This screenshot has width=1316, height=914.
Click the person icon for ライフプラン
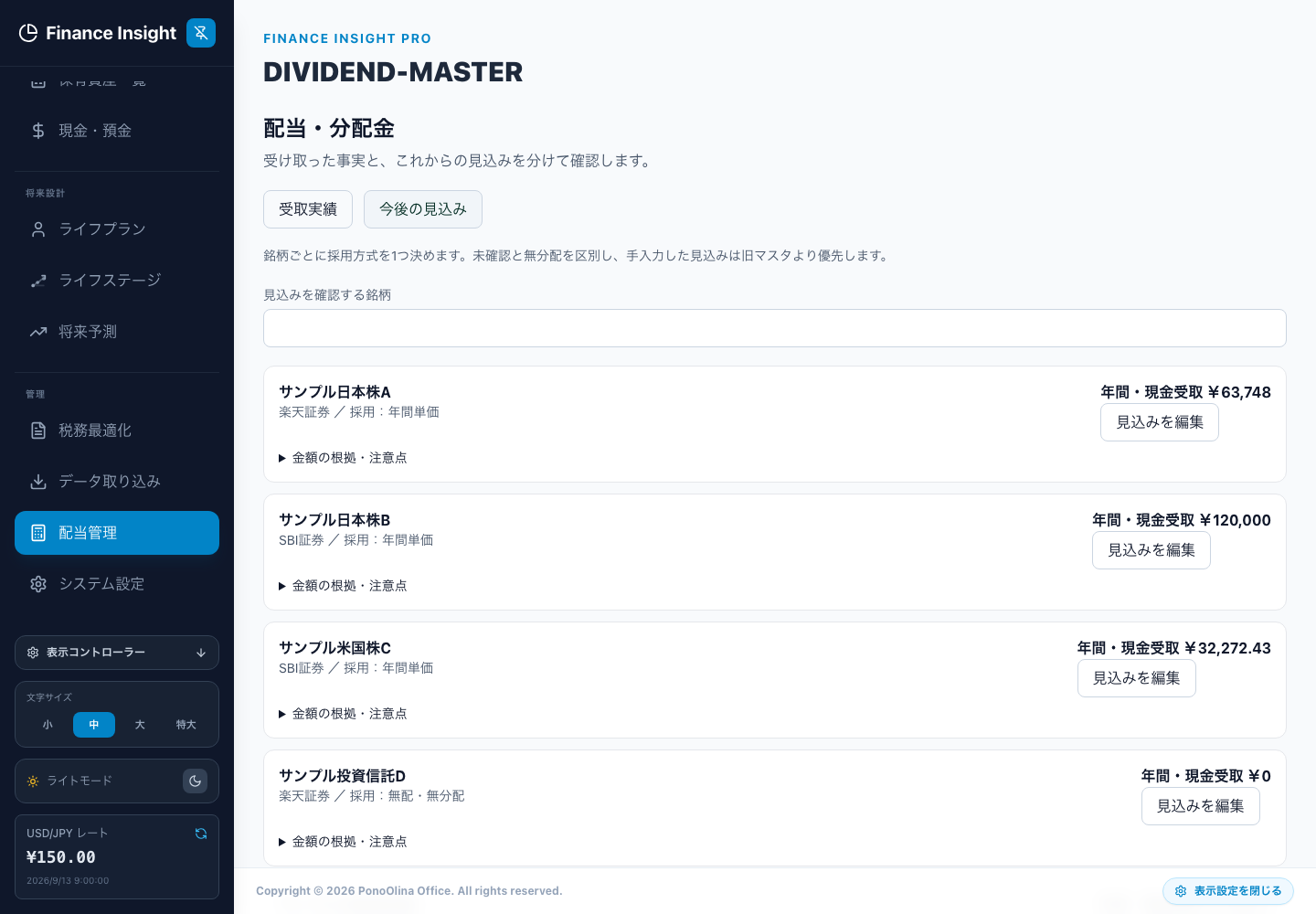(x=38, y=229)
